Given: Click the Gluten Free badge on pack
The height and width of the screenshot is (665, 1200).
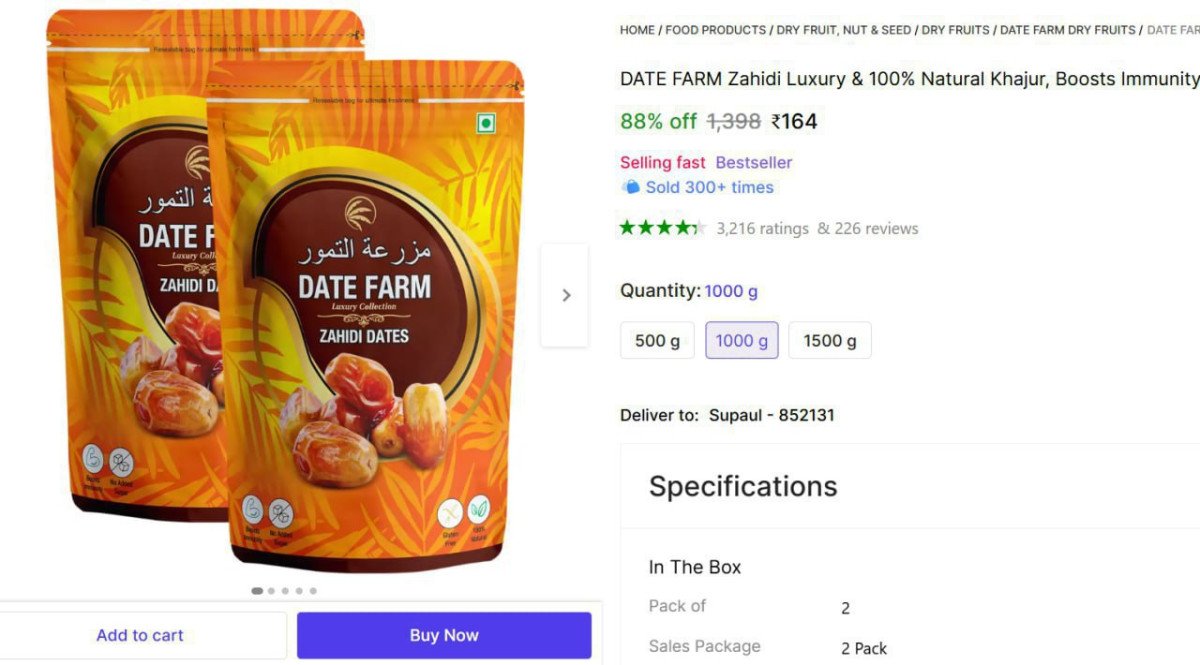Looking at the screenshot, I should click(451, 513).
